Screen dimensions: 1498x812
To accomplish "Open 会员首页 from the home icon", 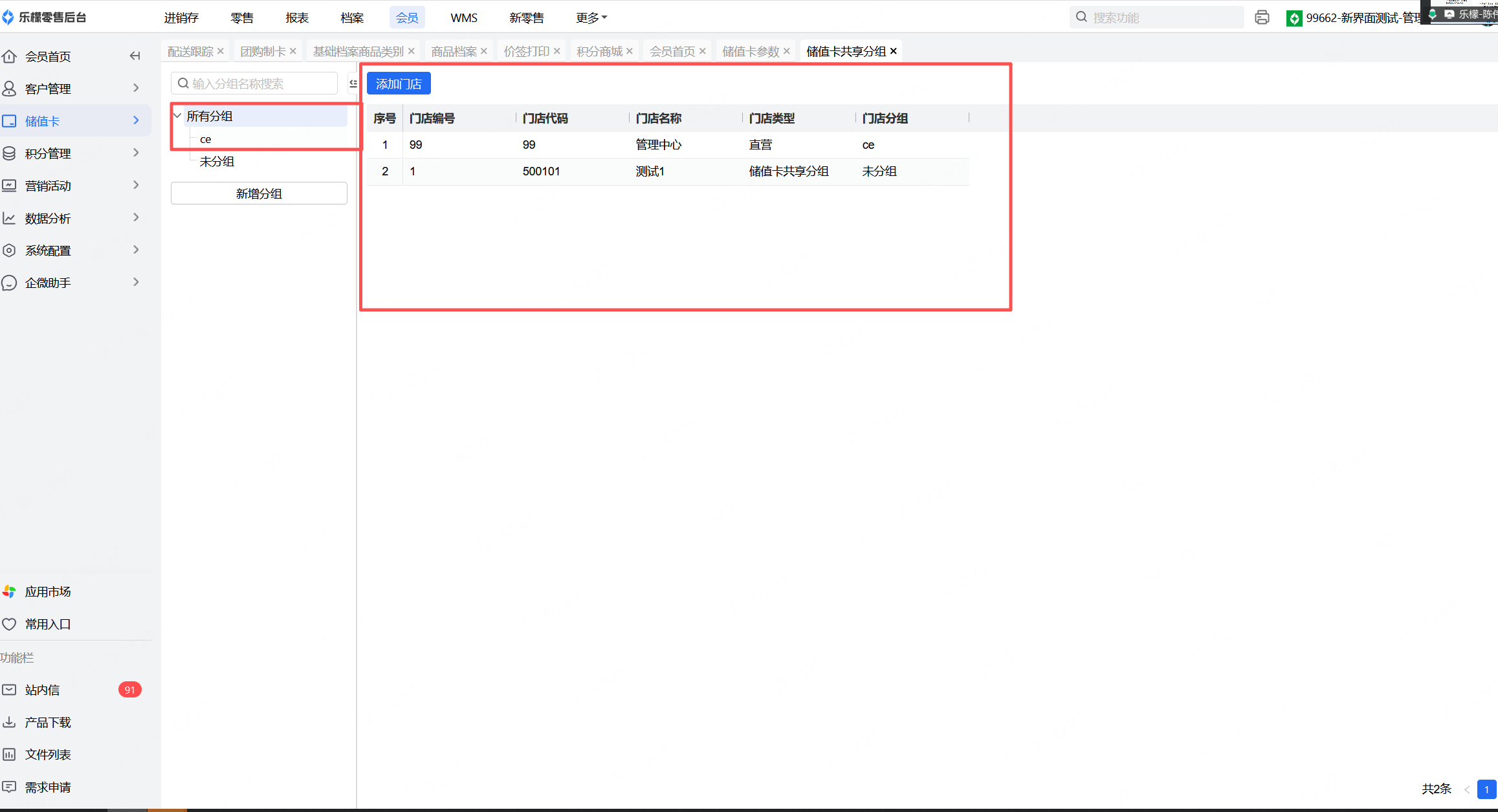I will point(10,56).
